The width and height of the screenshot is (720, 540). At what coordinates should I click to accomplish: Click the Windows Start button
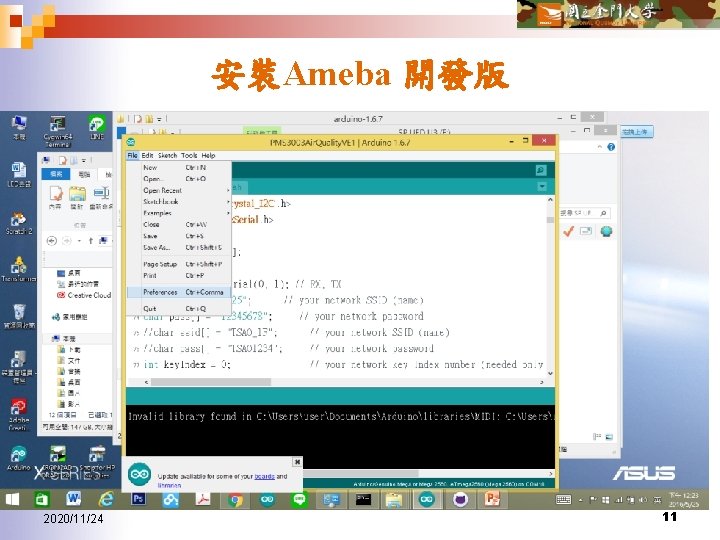tap(12, 499)
